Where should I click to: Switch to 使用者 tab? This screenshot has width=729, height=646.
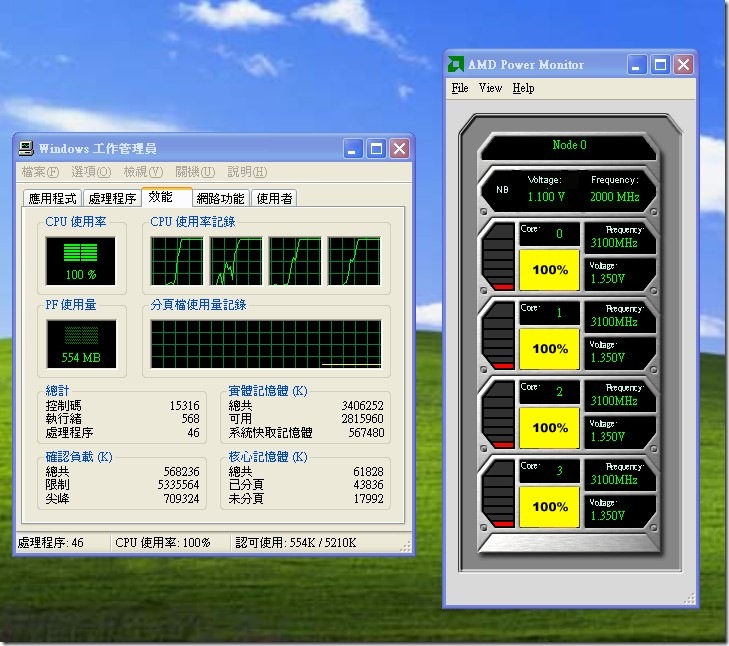[274, 199]
